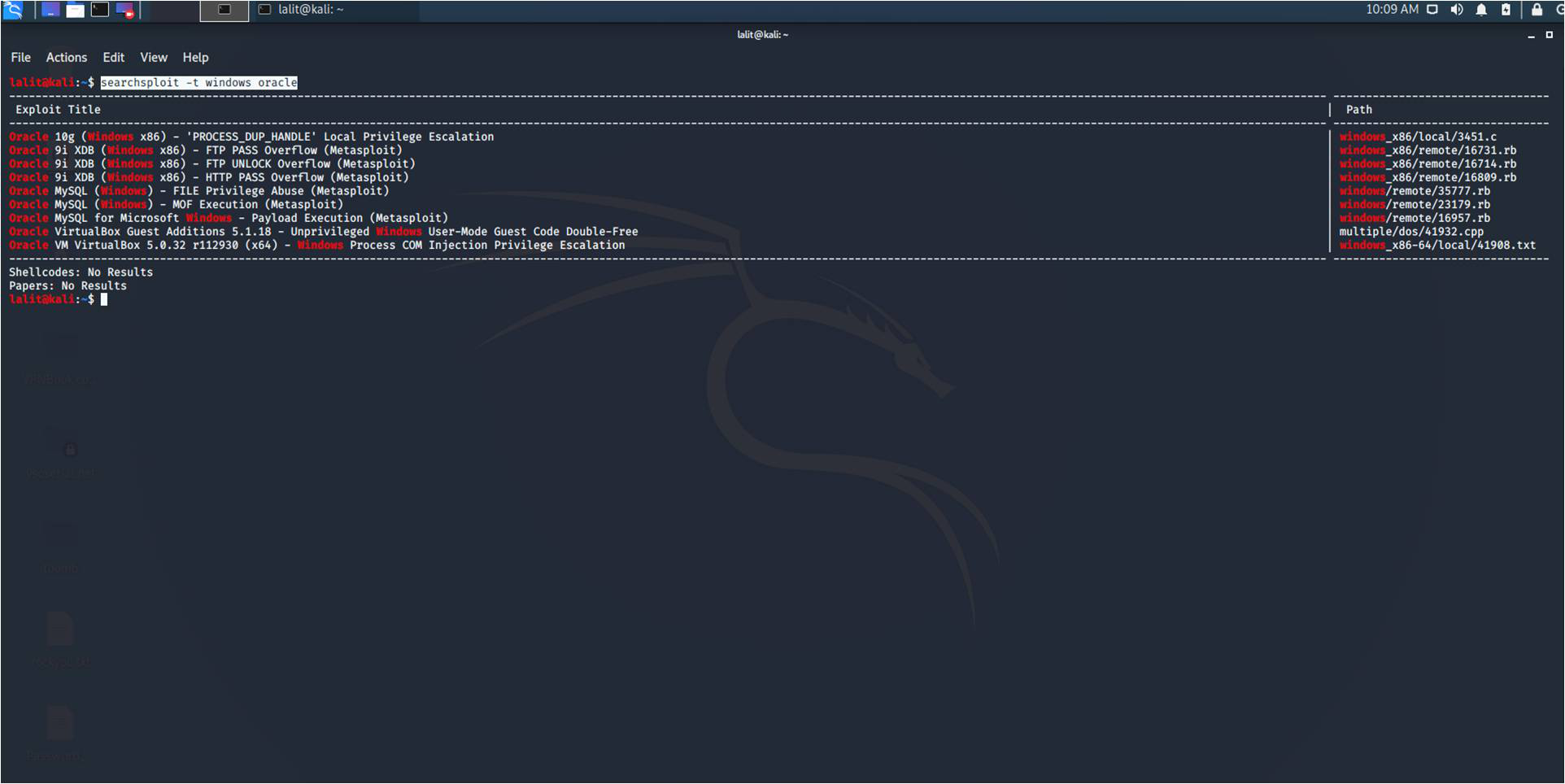This screenshot has height=784, width=1565.
Task: Click the 'Shellcodes: No Results' line
Action: [81, 272]
